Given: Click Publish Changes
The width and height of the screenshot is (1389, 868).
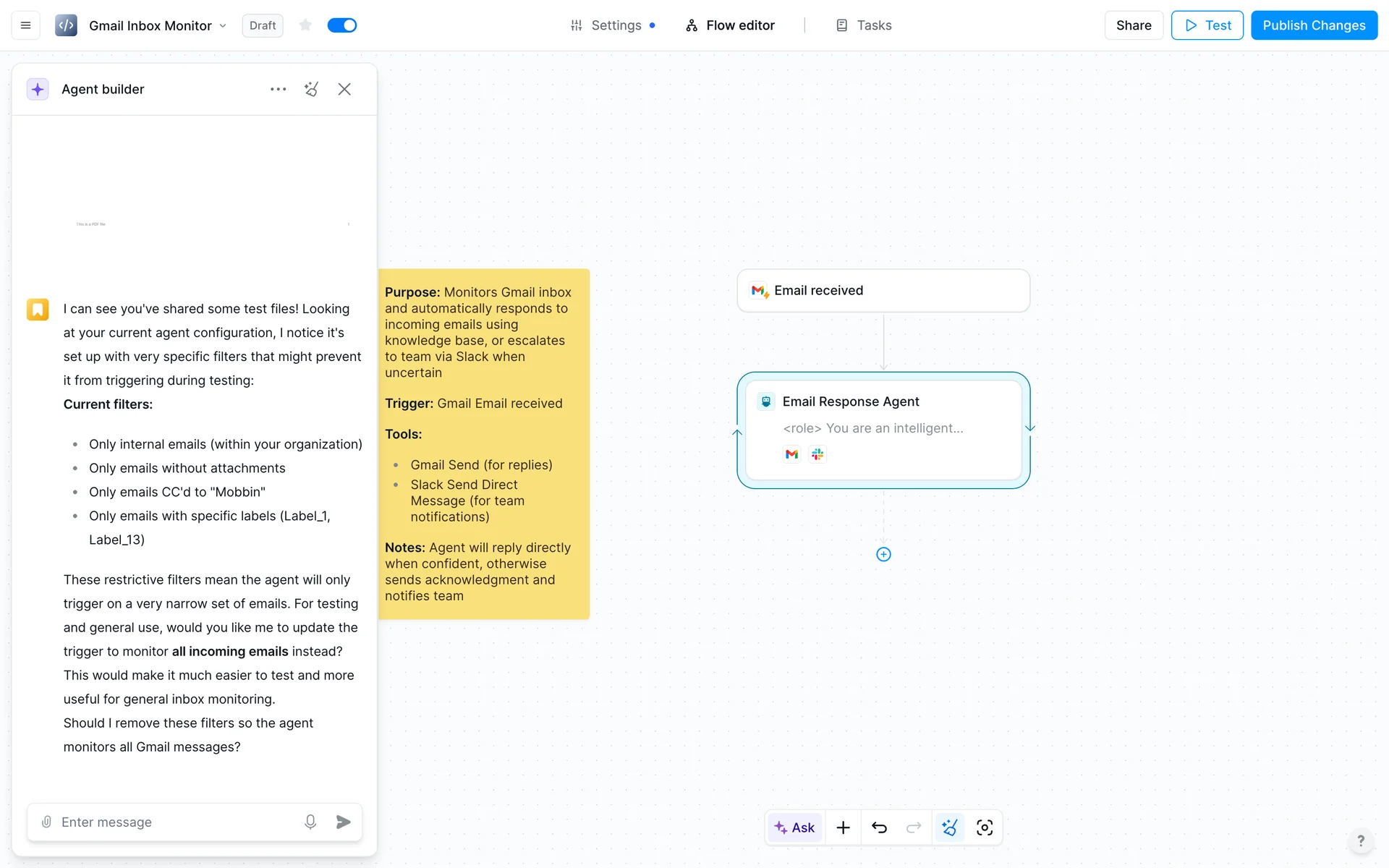Looking at the screenshot, I should coord(1314,25).
